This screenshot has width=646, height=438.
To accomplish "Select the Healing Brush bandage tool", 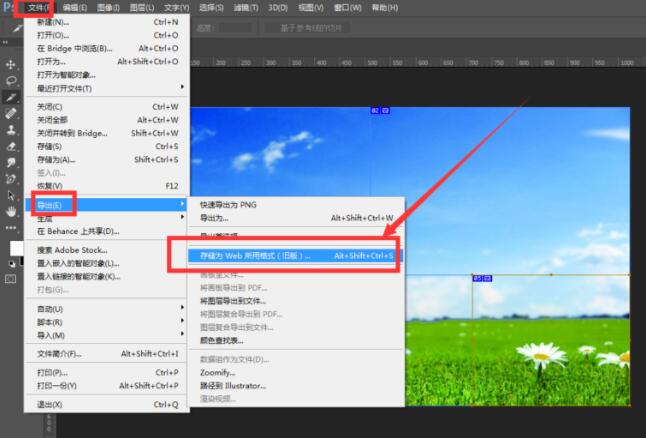I will tap(11, 113).
